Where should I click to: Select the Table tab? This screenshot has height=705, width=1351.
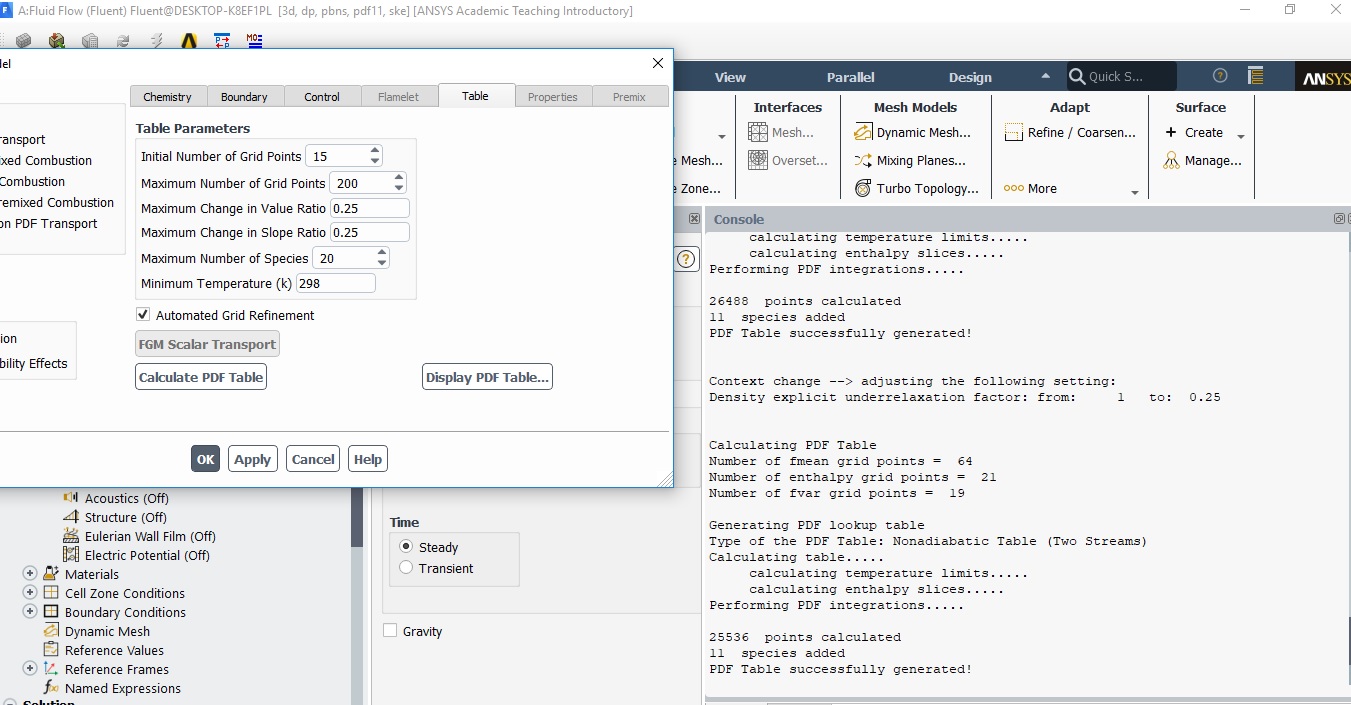pos(475,96)
